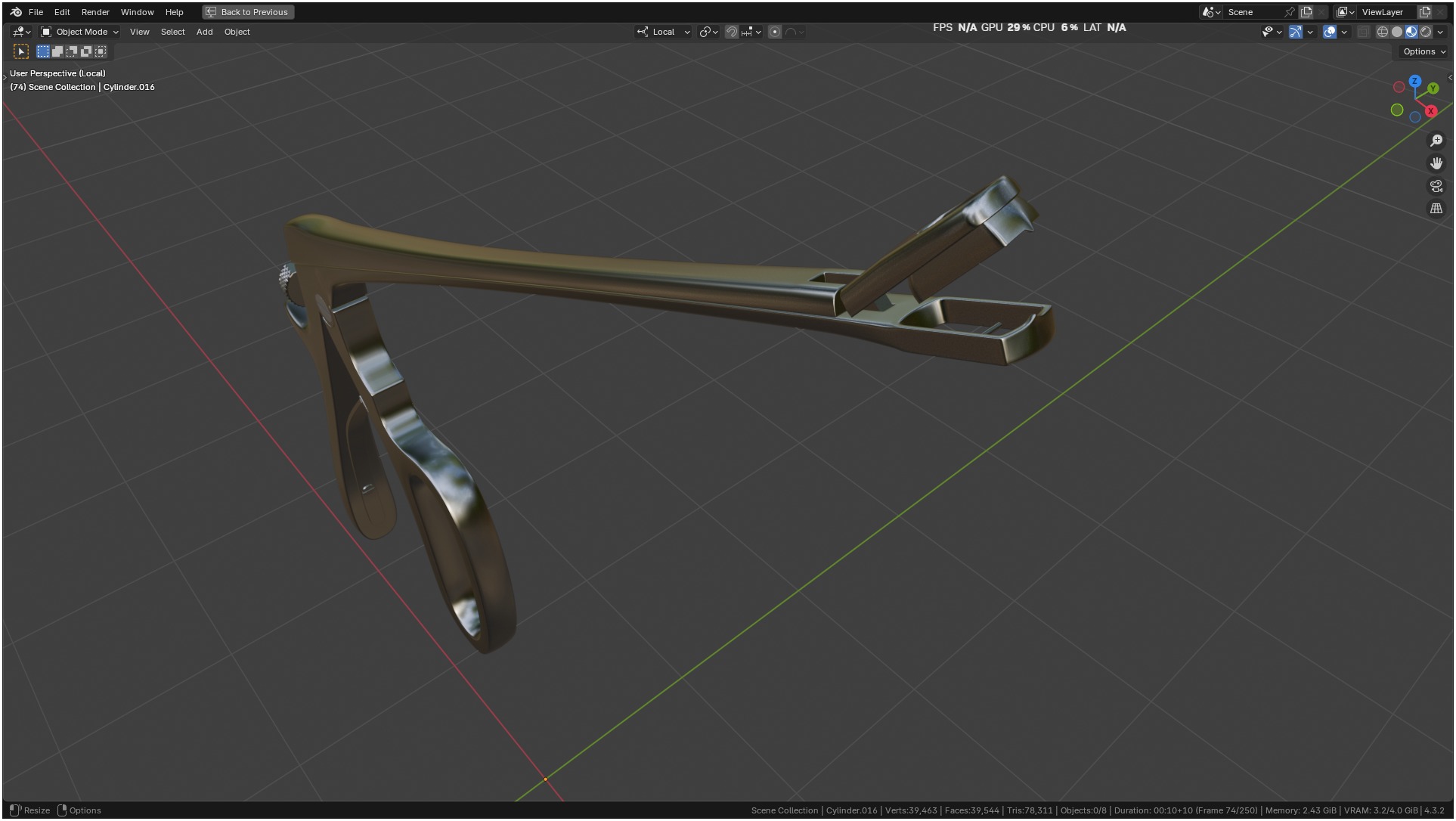
Task: Open the Object Mode dropdown
Action: (x=79, y=32)
